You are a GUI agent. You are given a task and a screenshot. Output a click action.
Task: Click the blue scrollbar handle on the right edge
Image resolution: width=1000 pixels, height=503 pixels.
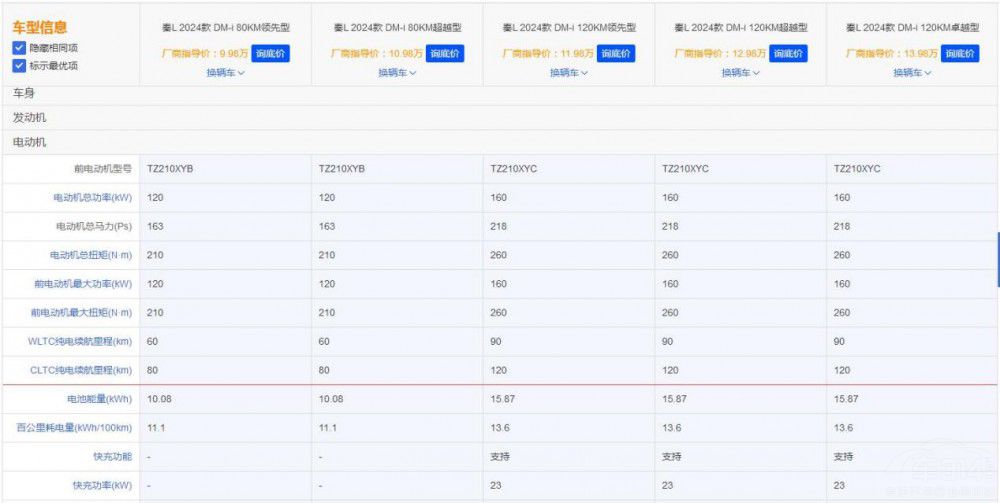coord(997,259)
